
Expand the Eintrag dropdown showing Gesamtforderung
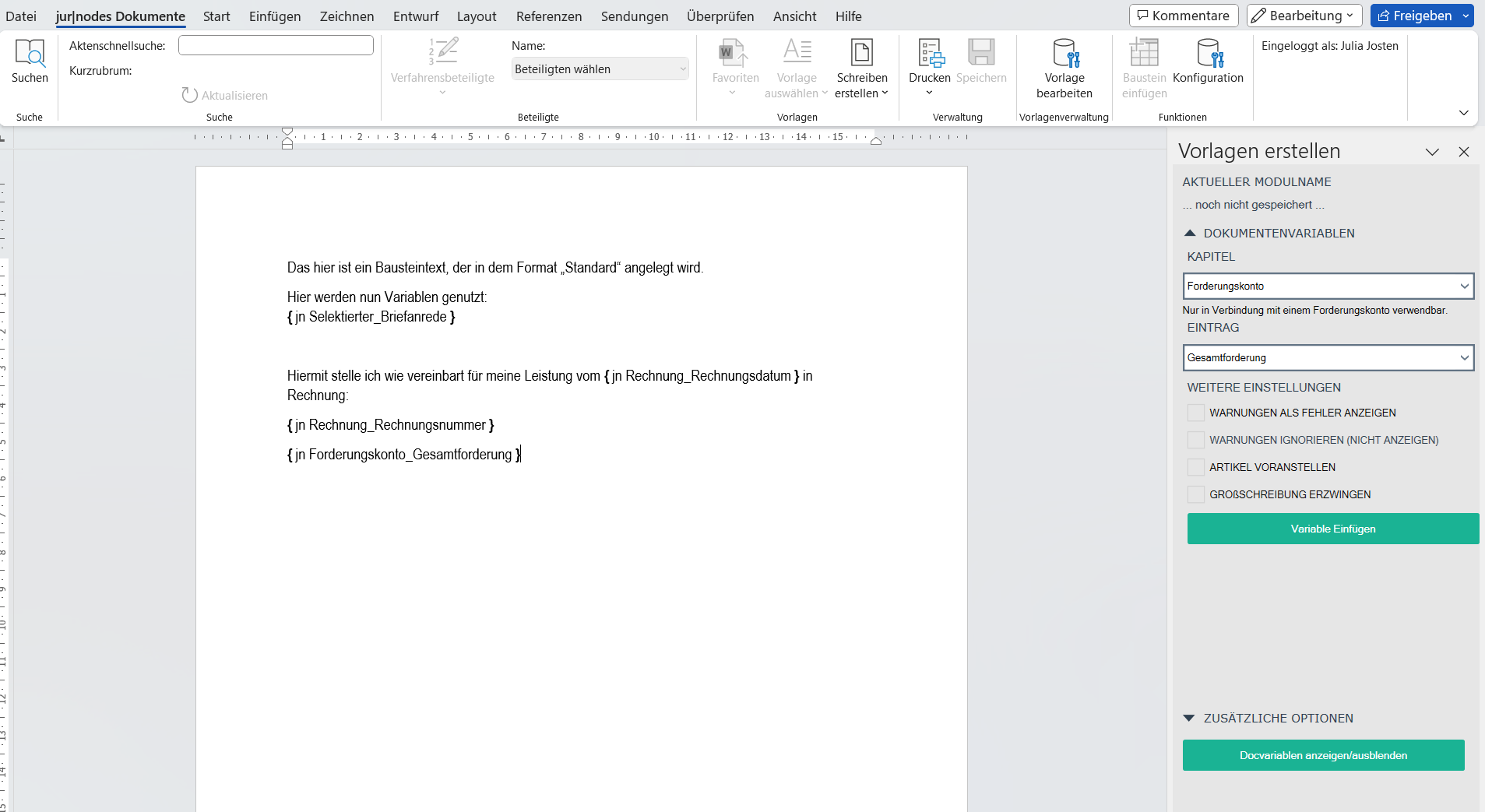tap(1328, 357)
